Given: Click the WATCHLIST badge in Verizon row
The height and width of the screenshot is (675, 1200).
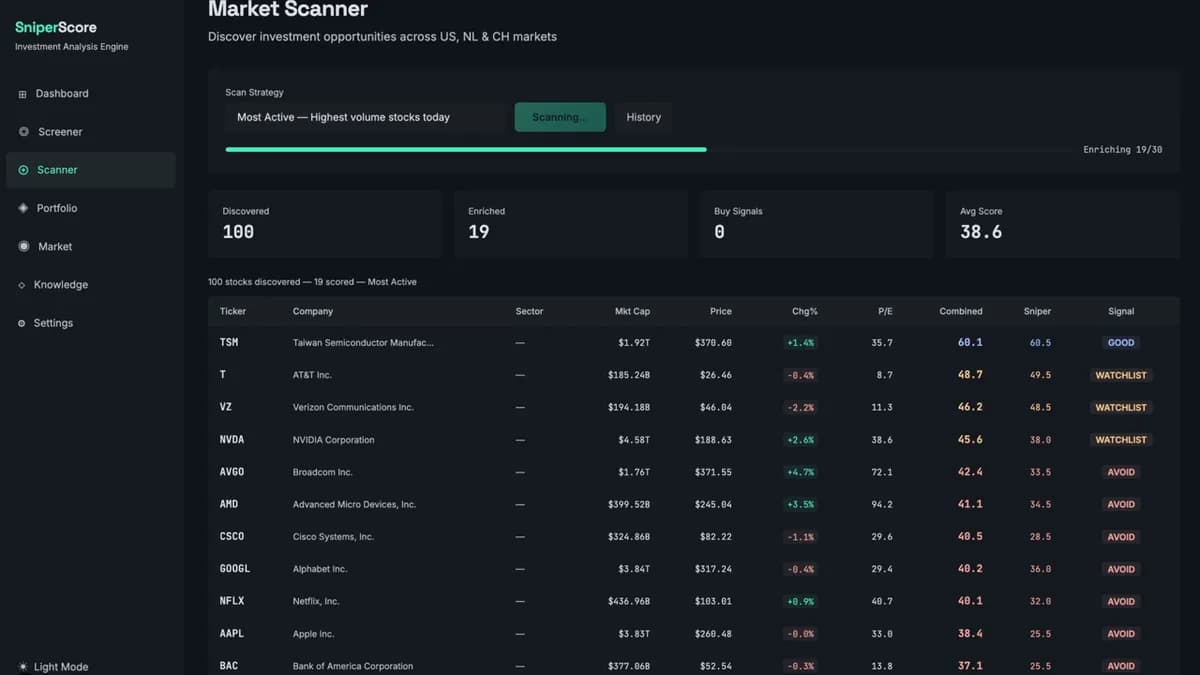Looking at the screenshot, I should pos(1121,407).
